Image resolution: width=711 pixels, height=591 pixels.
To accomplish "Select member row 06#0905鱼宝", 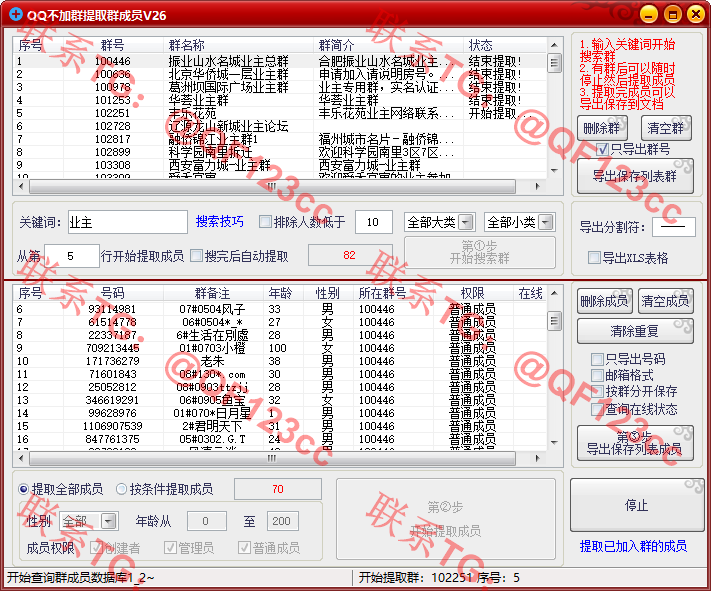I will pyautogui.click(x=280, y=400).
